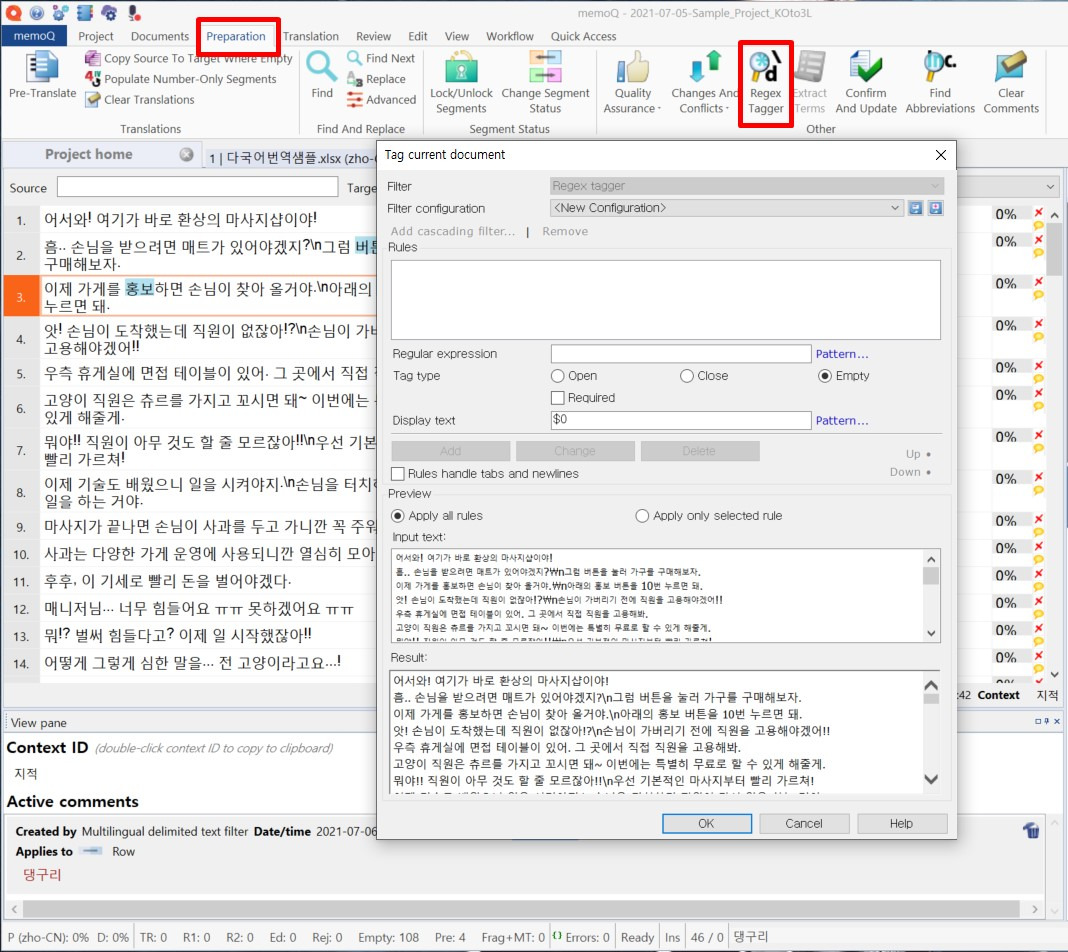This screenshot has height=952, width=1068.
Task: Click the Result preview scrollbar down arrow
Action: point(931,779)
